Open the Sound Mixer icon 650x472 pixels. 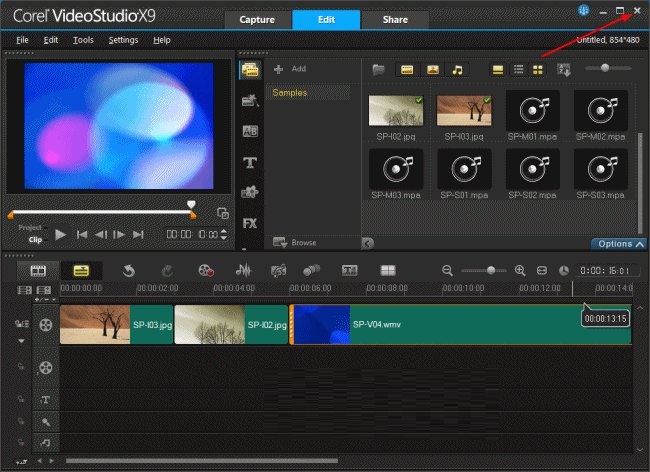tap(243, 271)
